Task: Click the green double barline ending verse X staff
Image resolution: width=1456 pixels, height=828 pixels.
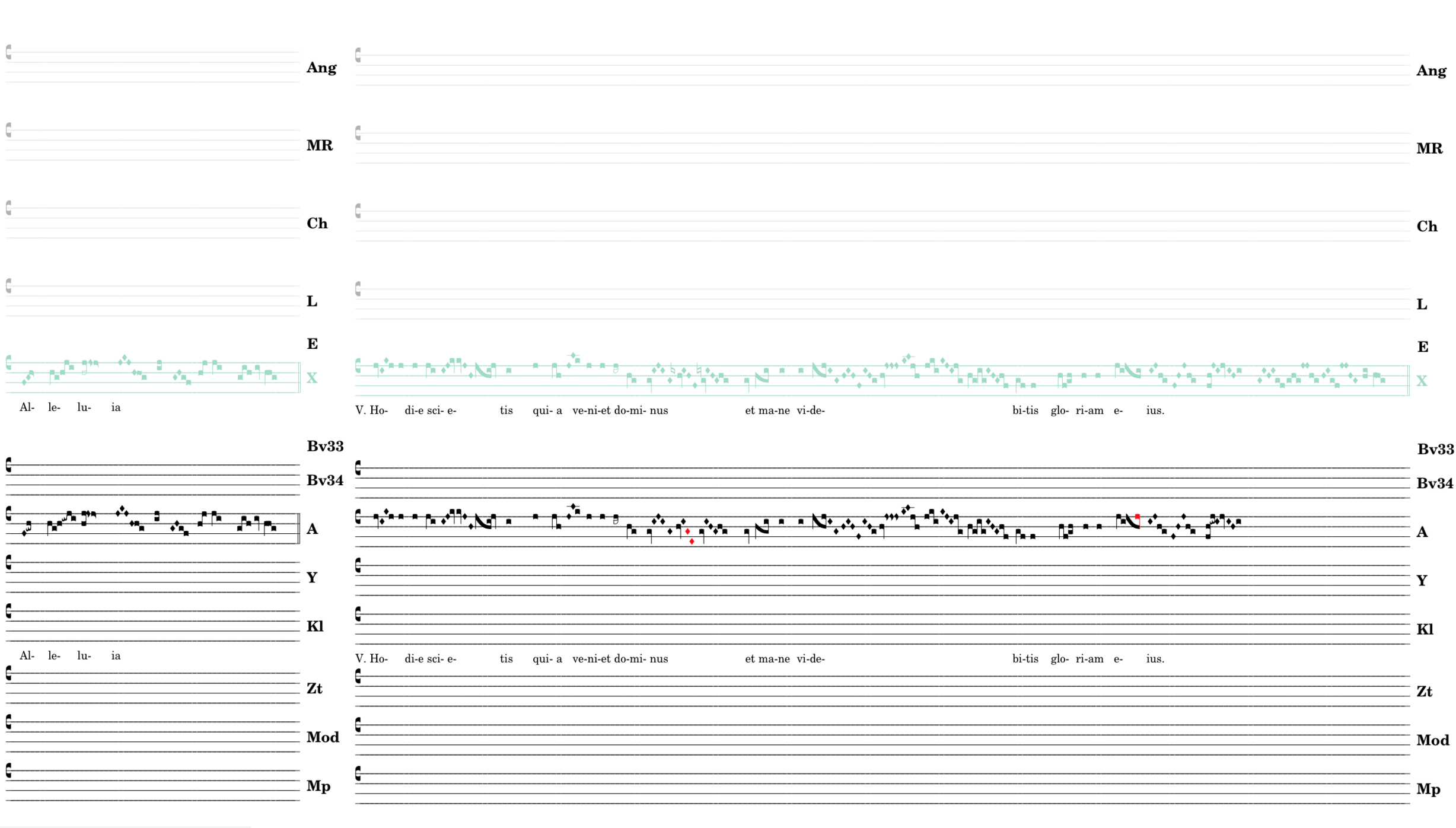Action: click(x=1408, y=380)
